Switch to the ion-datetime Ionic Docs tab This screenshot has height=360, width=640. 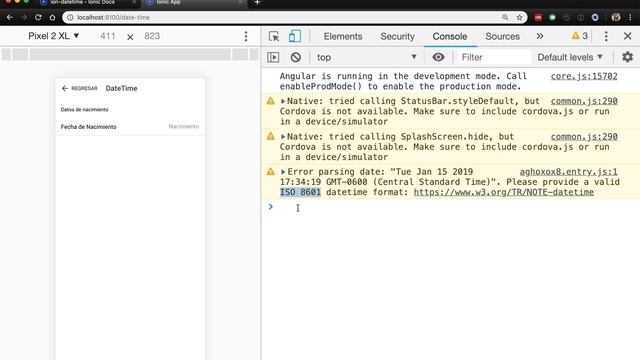(88, 2)
